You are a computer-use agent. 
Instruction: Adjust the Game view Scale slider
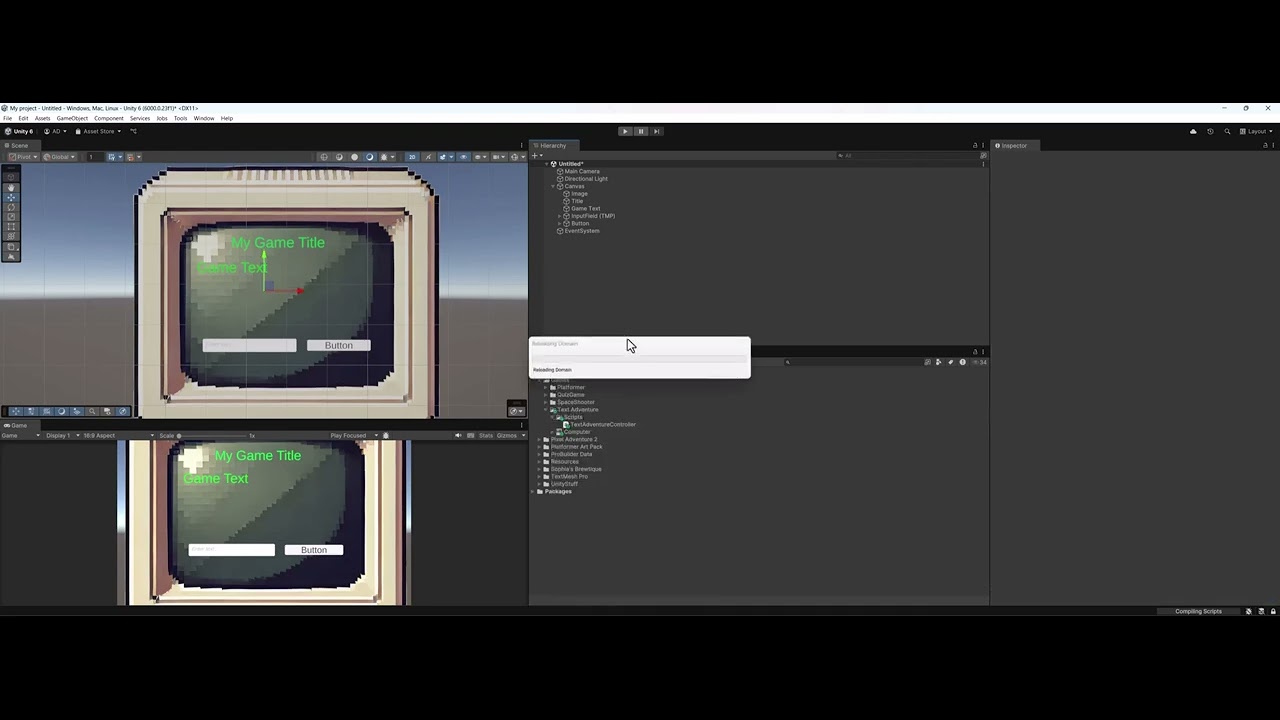coord(213,436)
